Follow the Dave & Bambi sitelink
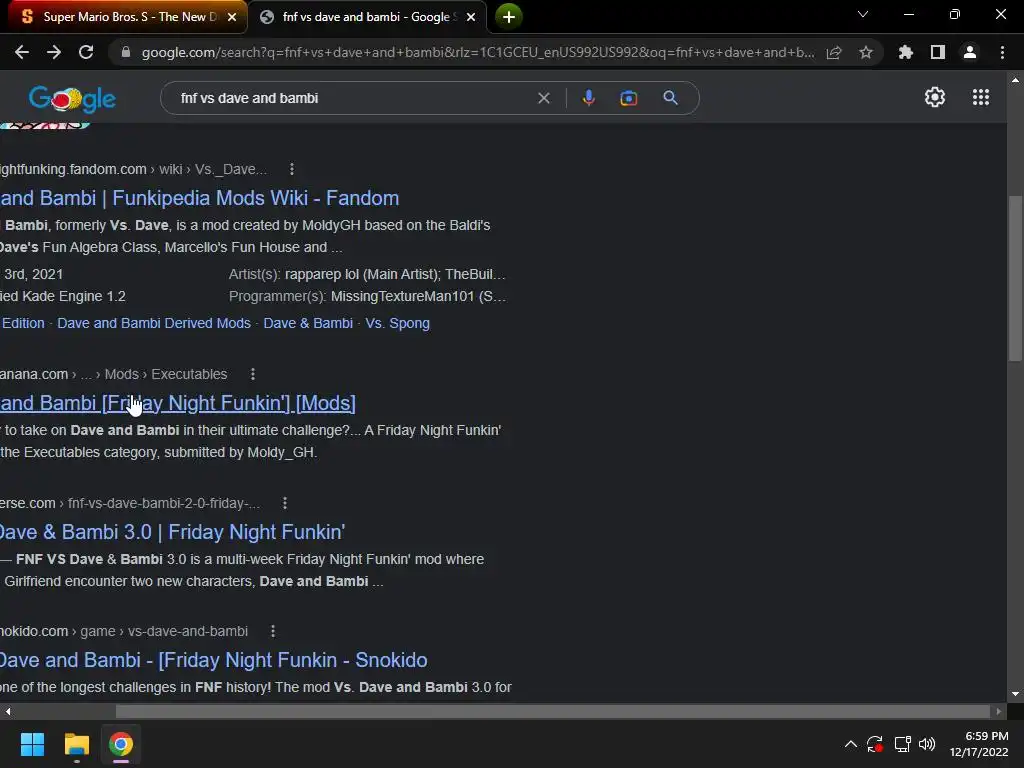1024x768 pixels. [308, 323]
